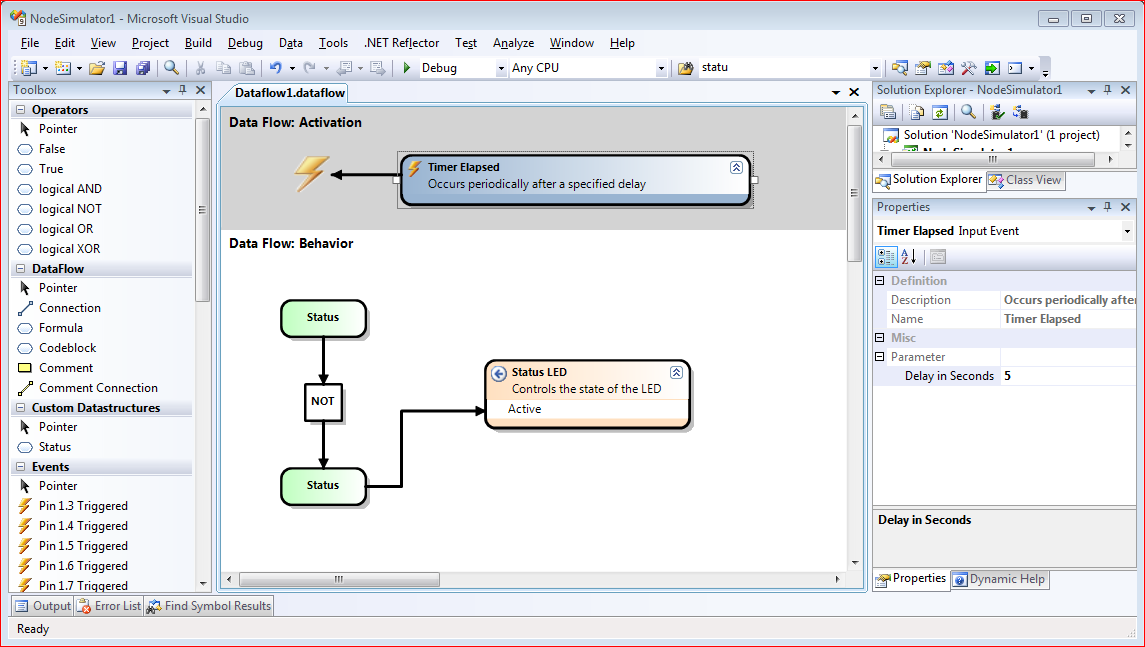The height and width of the screenshot is (647, 1145).
Task: Open the Build menu
Action: [198, 43]
